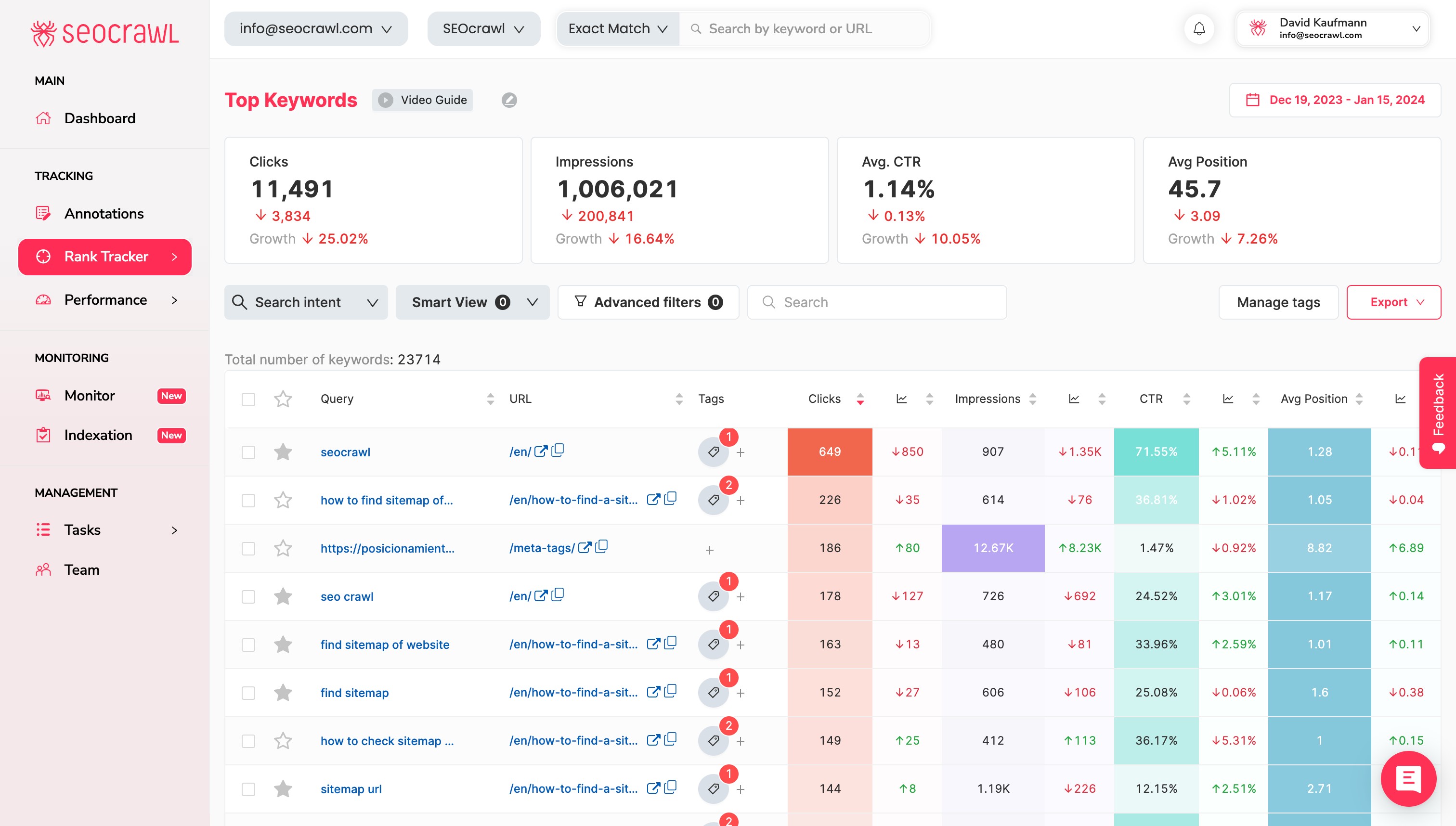This screenshot has height=826, width=1456.
Task: Open the Indexation sidebar item
Action: tap(98, 435)
